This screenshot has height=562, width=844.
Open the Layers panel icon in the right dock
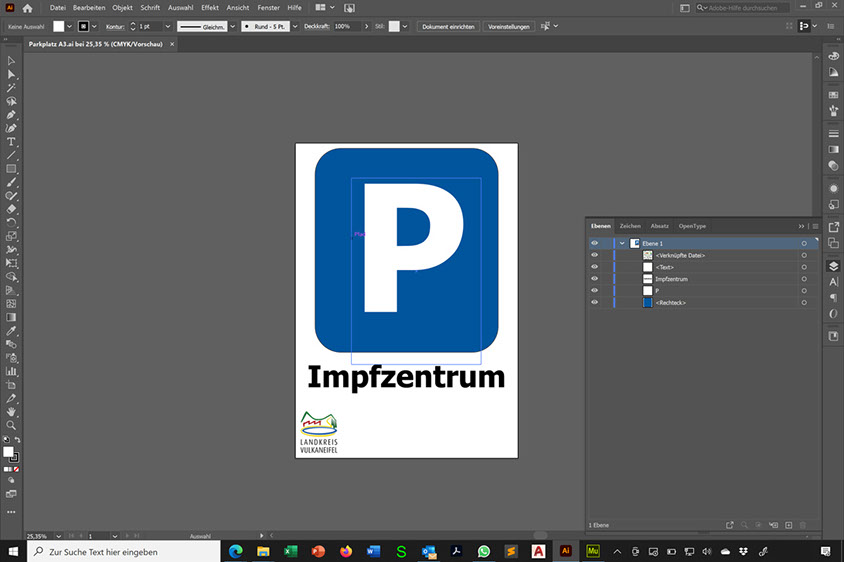point(833,266)
